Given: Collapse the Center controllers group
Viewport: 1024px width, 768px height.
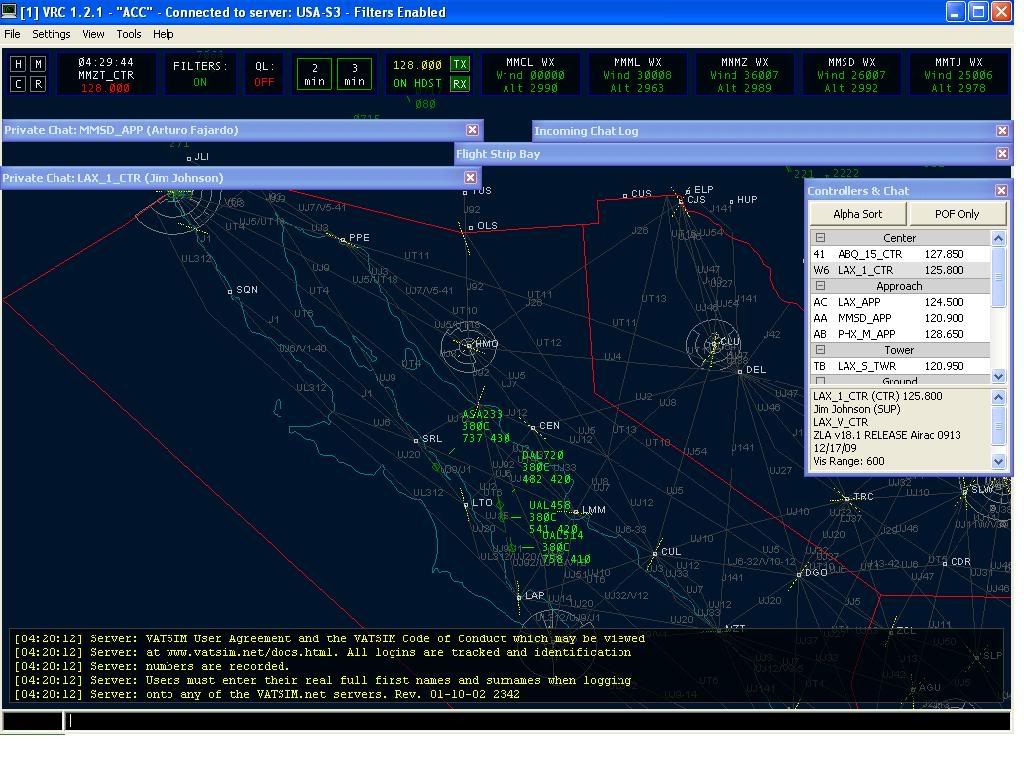Looking at the screenshot, I should coord(820,238).
